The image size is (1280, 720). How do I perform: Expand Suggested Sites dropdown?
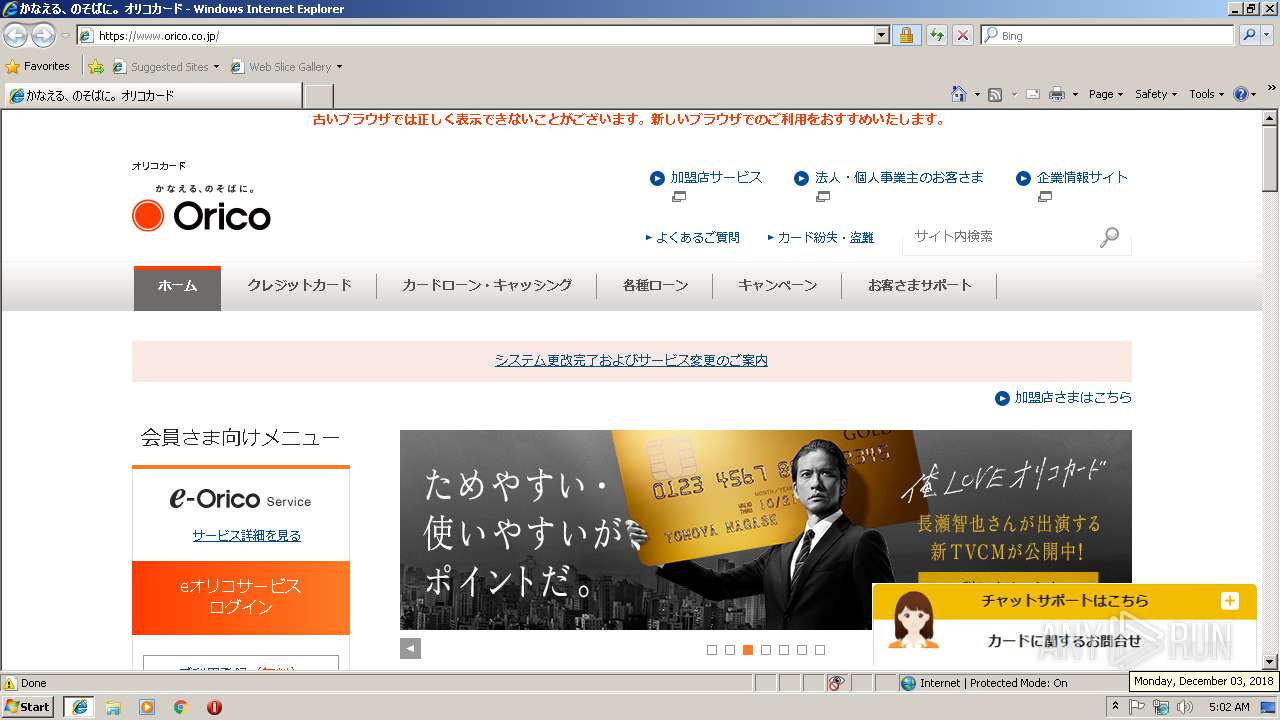pos(216,67)
